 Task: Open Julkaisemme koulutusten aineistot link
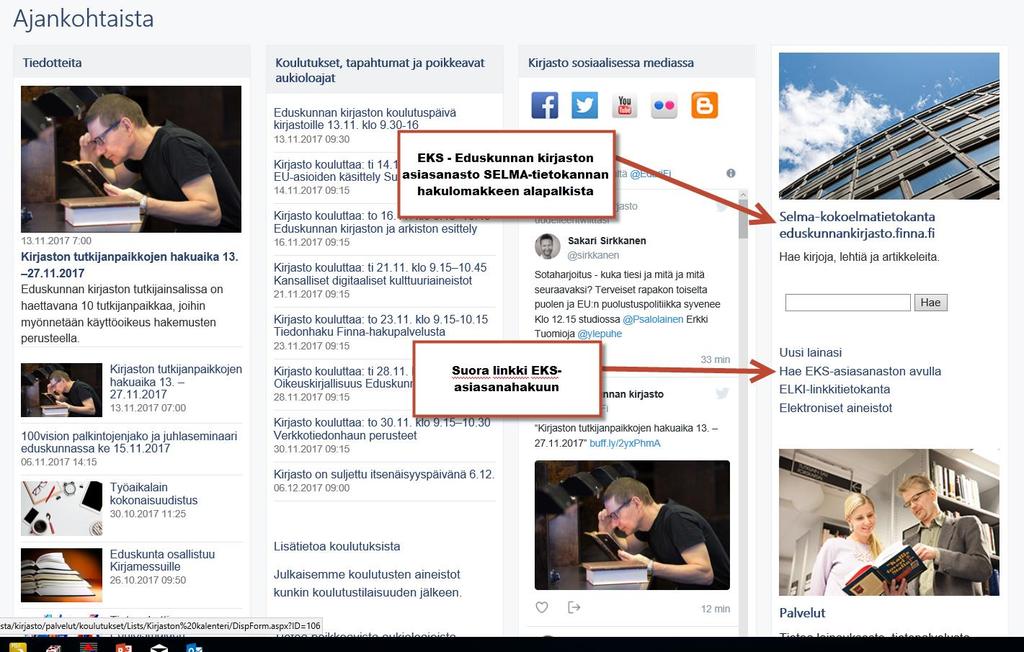tap(367, 583)
